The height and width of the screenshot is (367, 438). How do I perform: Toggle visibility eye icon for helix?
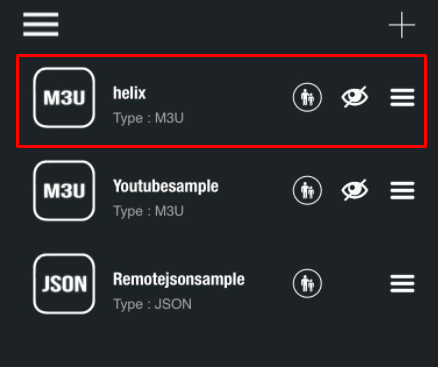[355, 97]
